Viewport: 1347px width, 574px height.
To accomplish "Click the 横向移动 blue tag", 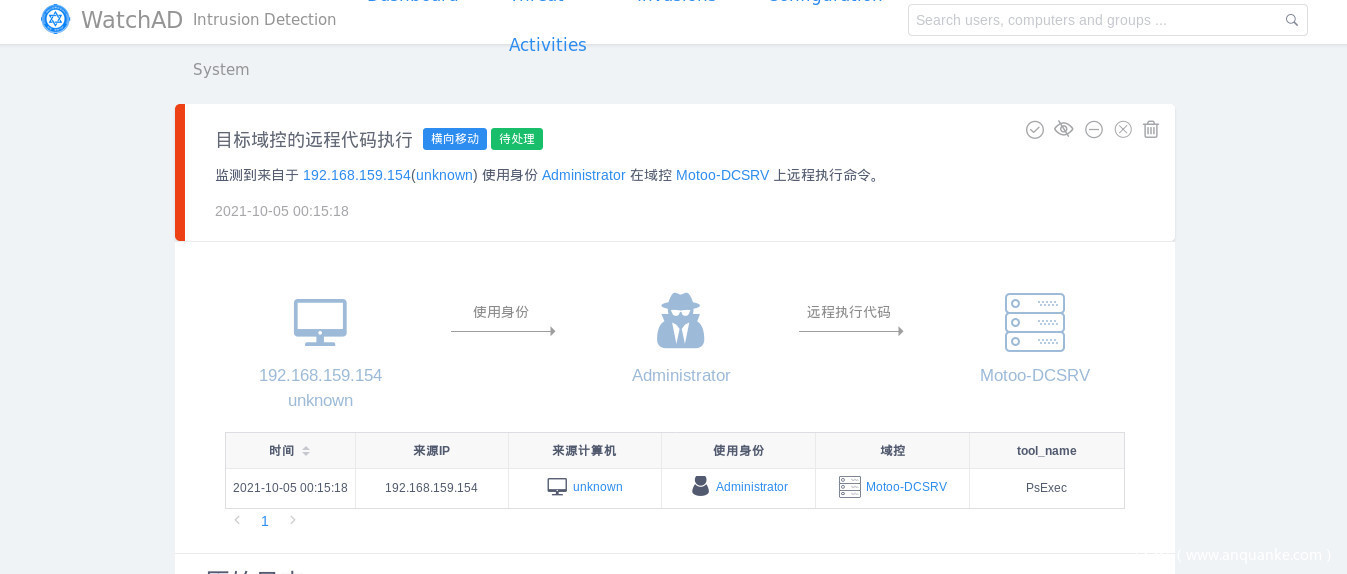I will 454,139.
